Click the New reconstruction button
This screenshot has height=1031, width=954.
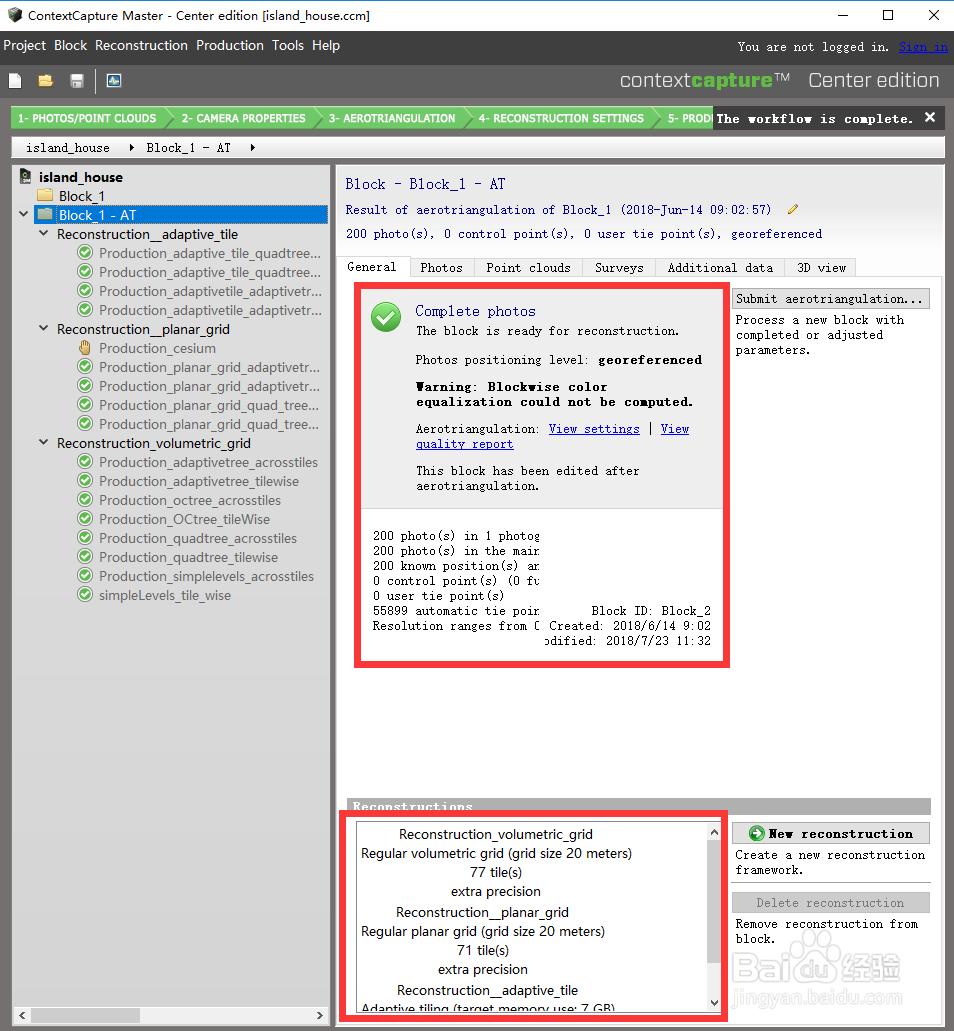click(830, 833)
